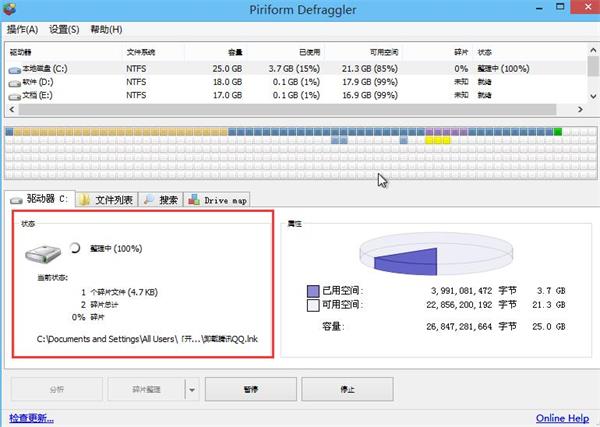600x427 pixels.
Task: Select the 文档 (E:) row
Action: (x=296, y=95)
